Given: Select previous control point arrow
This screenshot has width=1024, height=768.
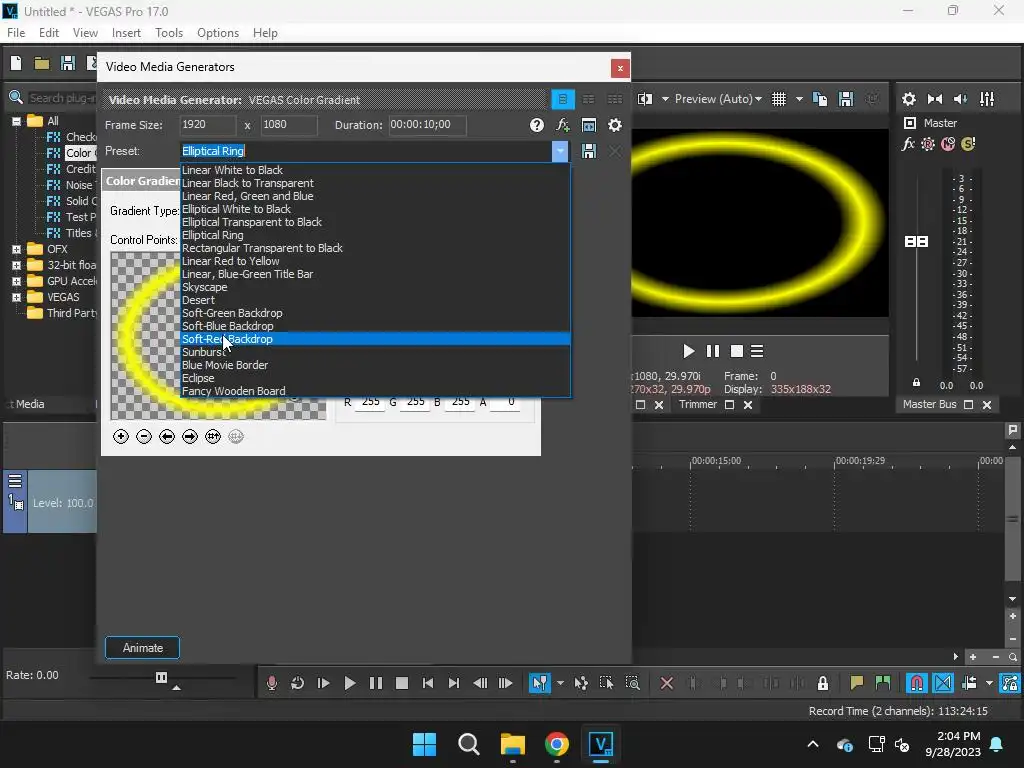Looking at the screenshot, I should 167,437.
